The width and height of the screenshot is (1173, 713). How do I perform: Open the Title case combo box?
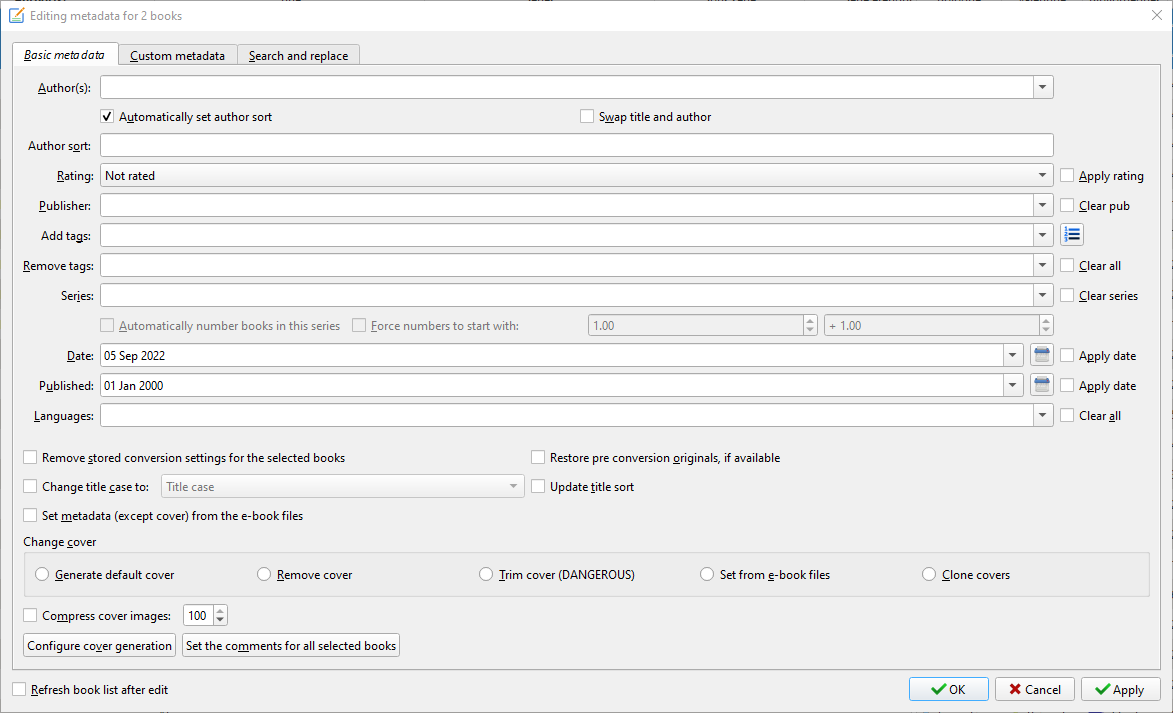pyautogui.click(x=343, y=486)
